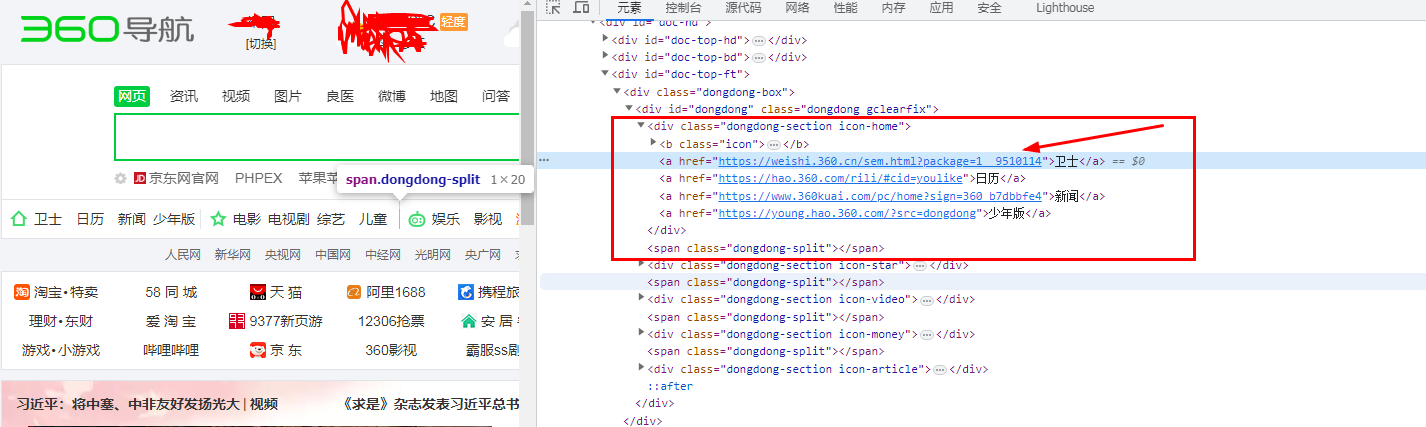
Task: Expand the dongdong-section icon-star node
Action: (x=641, y=265)
